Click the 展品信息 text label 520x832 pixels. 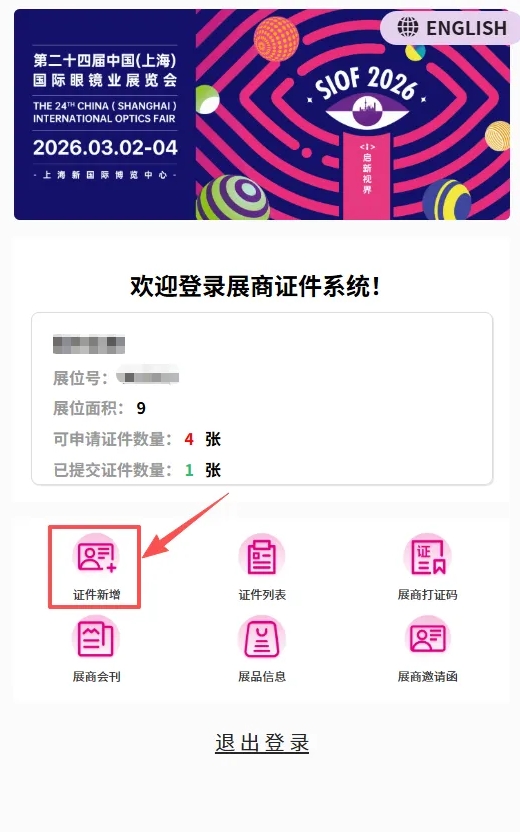point(262,677)
